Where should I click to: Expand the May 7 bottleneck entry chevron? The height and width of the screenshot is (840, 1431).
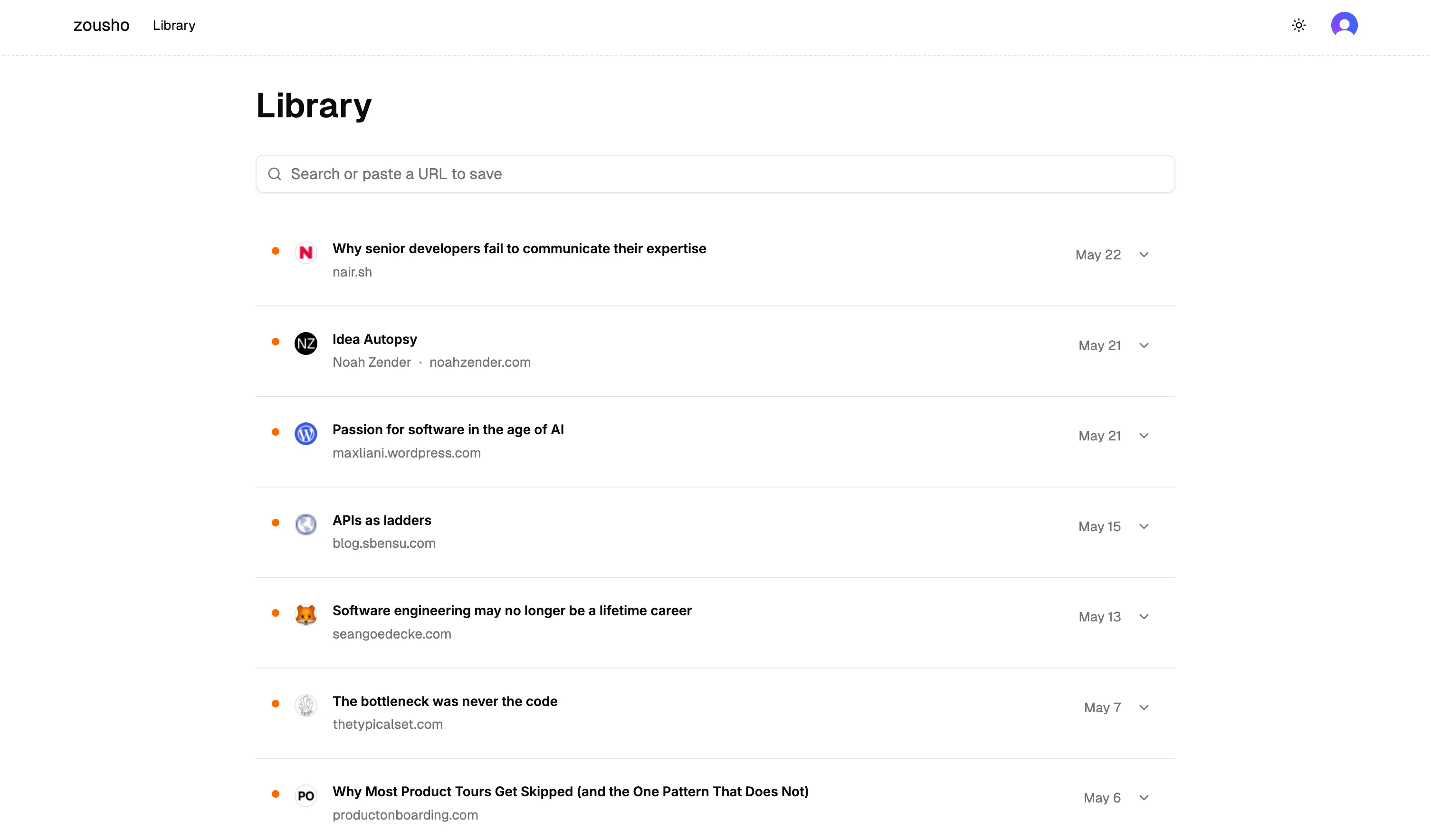click(1144, 707)
